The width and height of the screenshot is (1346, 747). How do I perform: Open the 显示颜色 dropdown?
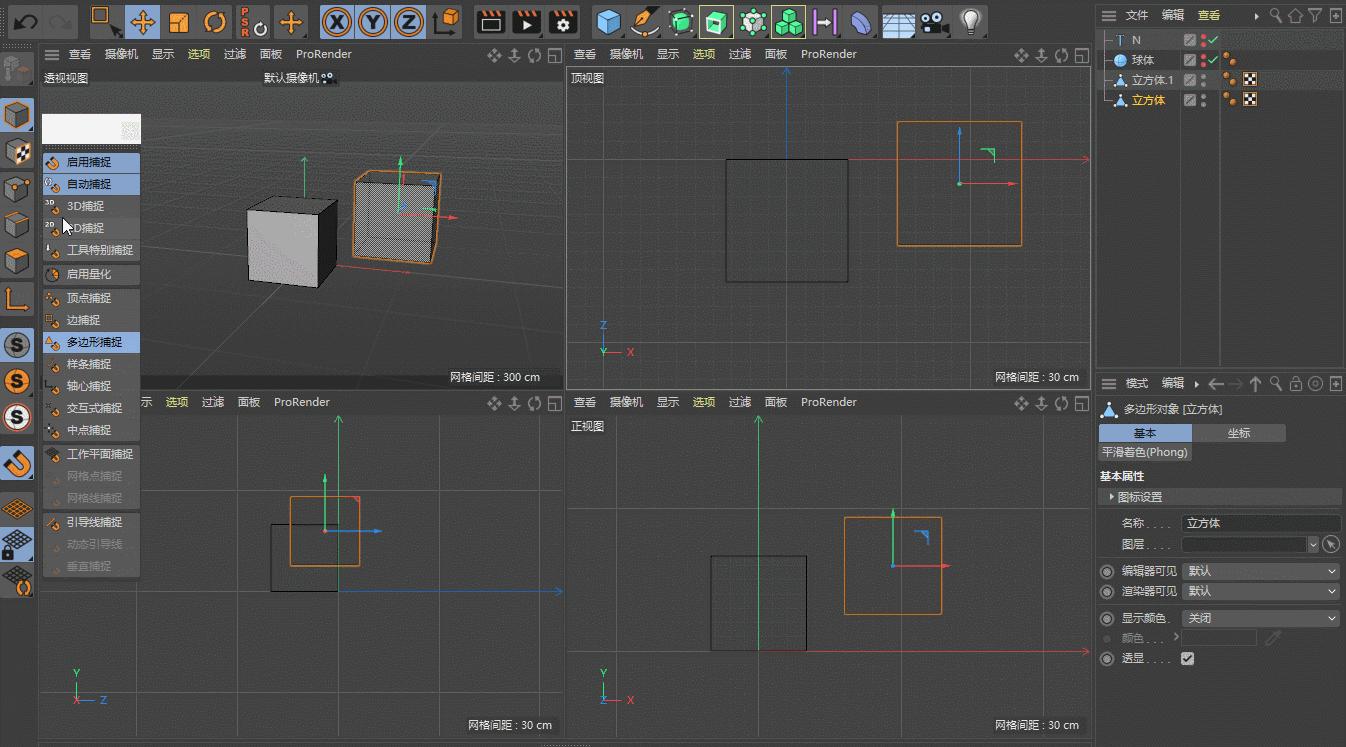coord(1260,618)
